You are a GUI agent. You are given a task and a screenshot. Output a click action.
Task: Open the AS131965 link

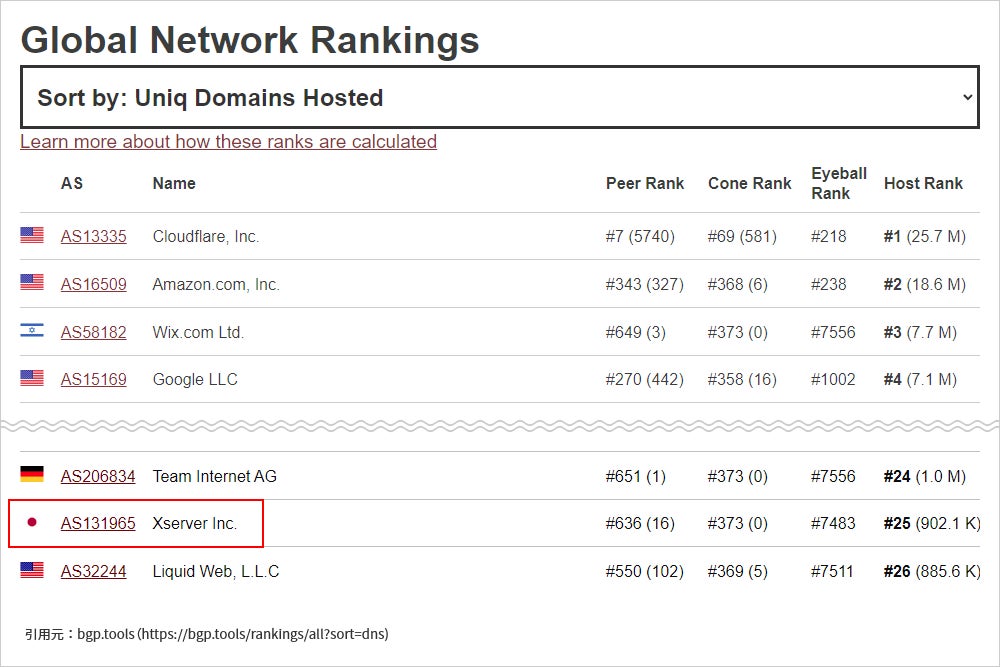coord(98,524)
